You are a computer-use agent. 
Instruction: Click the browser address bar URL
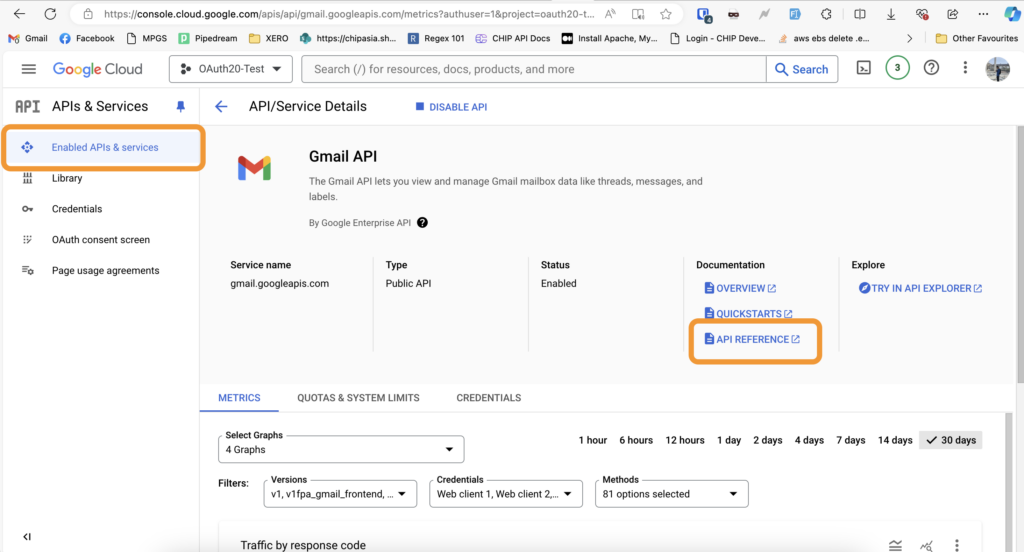tap(349, 14)
